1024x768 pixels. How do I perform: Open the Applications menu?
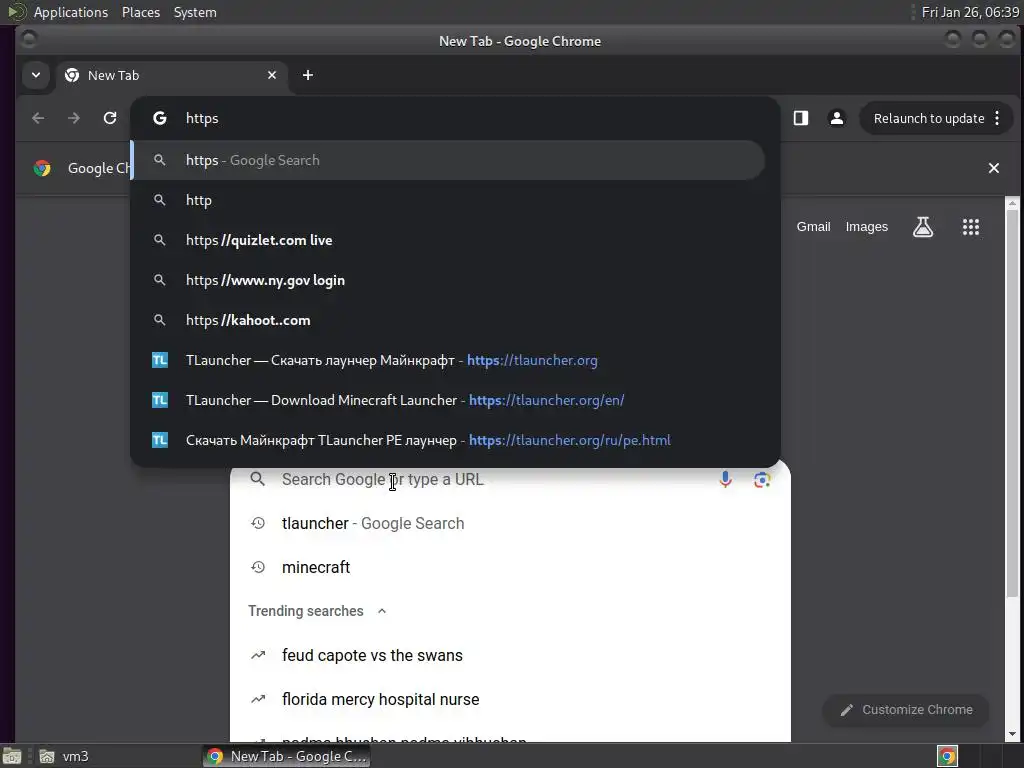pyautogui.click(x=71, y=12)
